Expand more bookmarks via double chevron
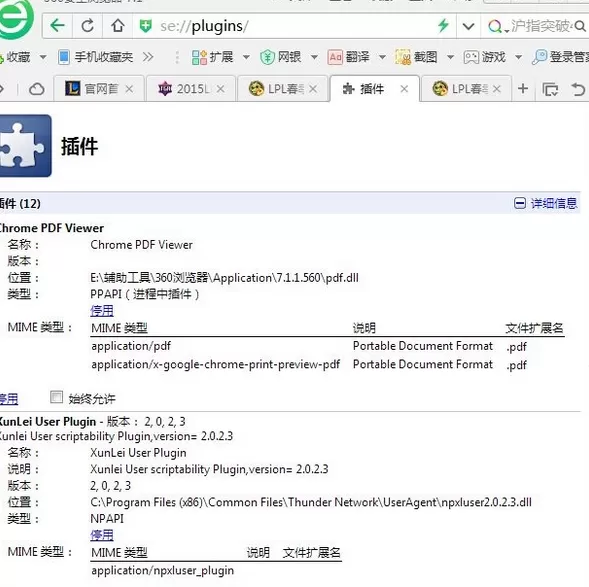589x587 pixels. click(148, 57)
